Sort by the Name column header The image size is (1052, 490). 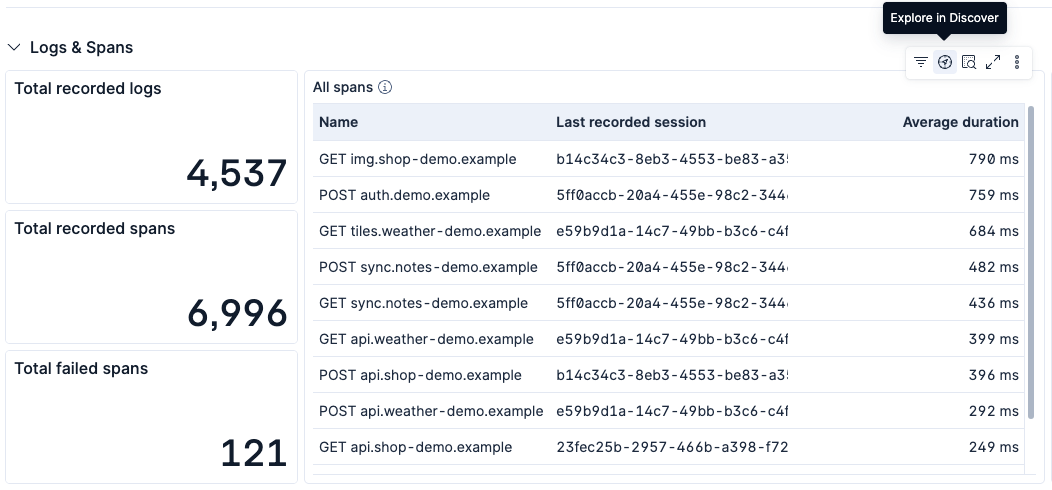click(x=338, y=122)
